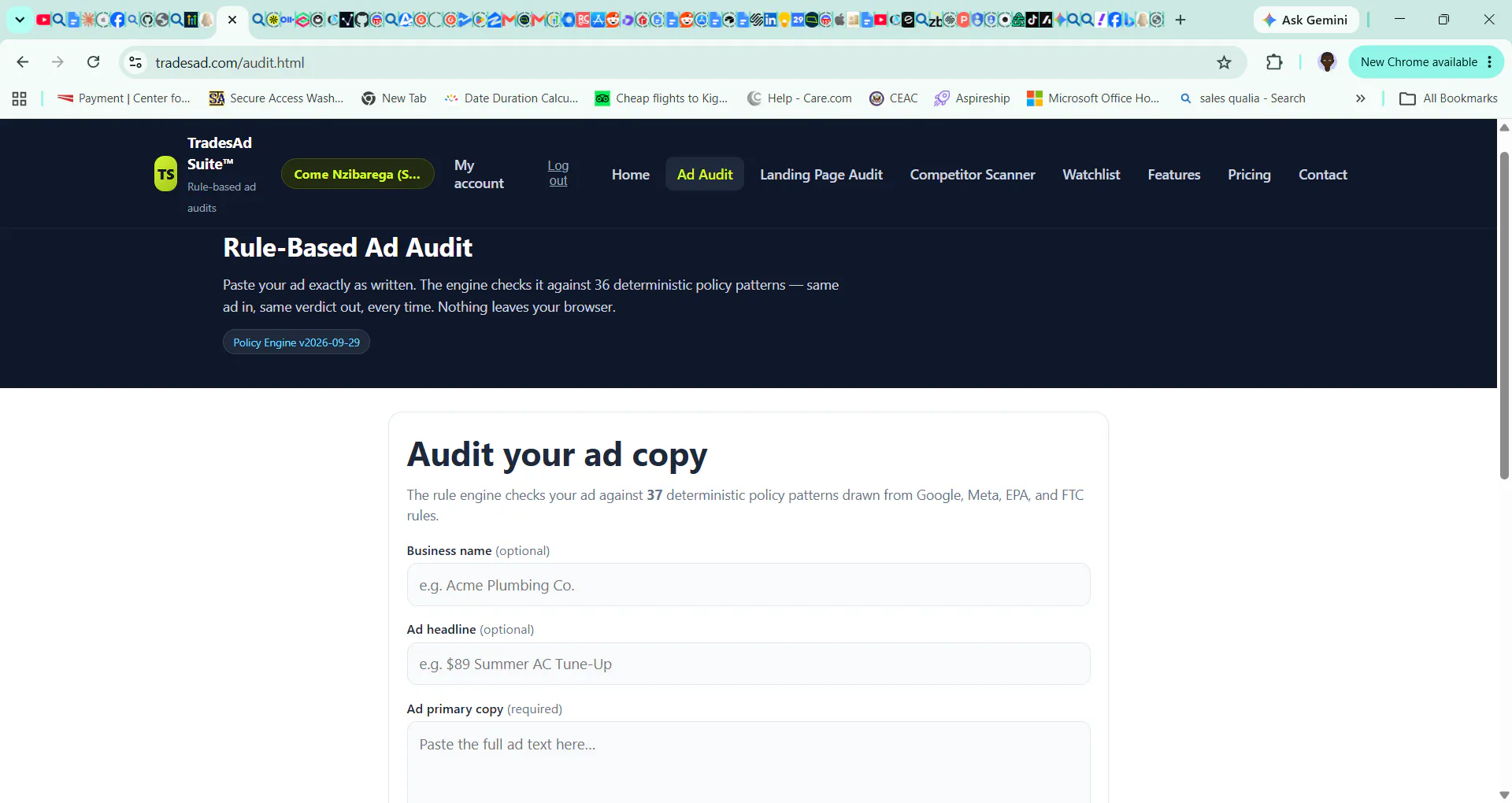Bookmark this page with the star icon
1512x803 pixels.
tap(1224, 62)
